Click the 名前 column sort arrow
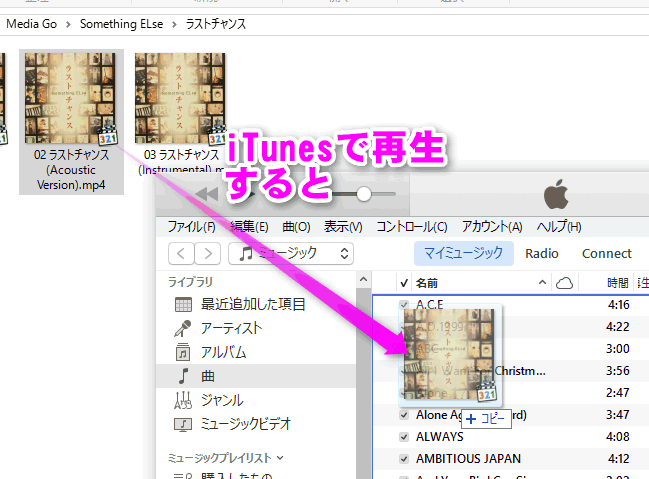This screenshot has width=649, height=479. [543, 283]
